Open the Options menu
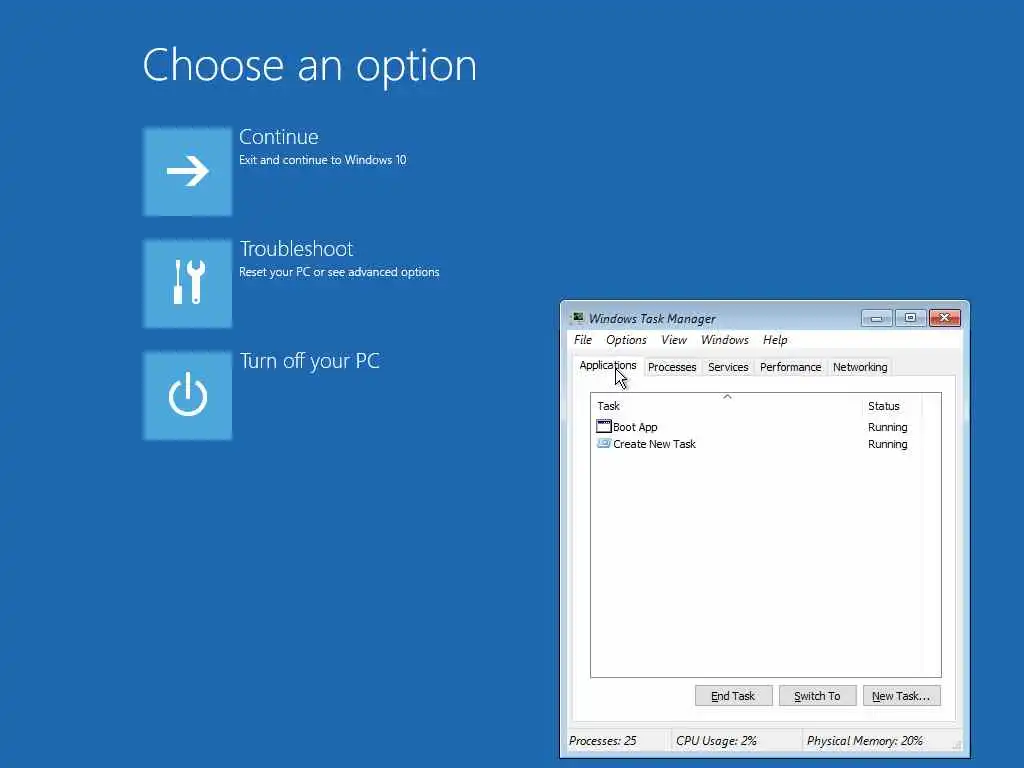This screenshot has height=768, width=1024. (x=626, y=340)
